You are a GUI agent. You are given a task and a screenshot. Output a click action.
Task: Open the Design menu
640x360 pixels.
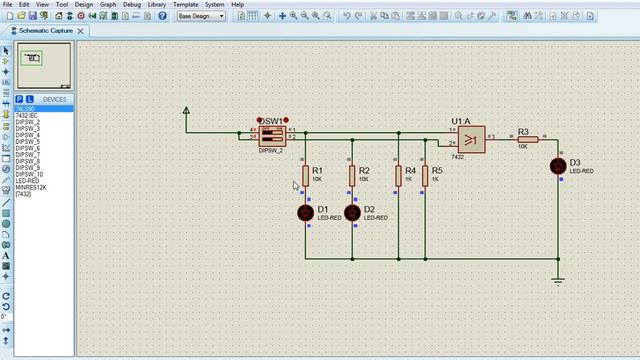pyautogui.click(x=84, y=4)
